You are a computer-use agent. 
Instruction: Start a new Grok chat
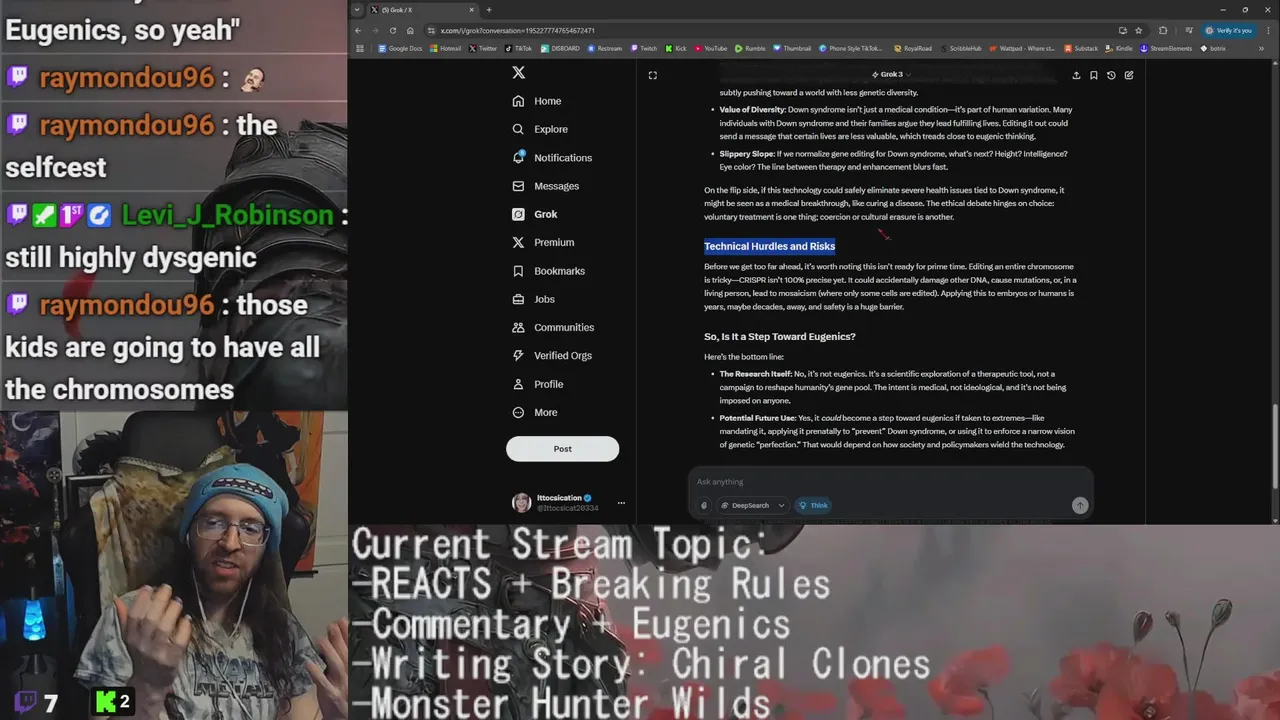coord(1129,75)
